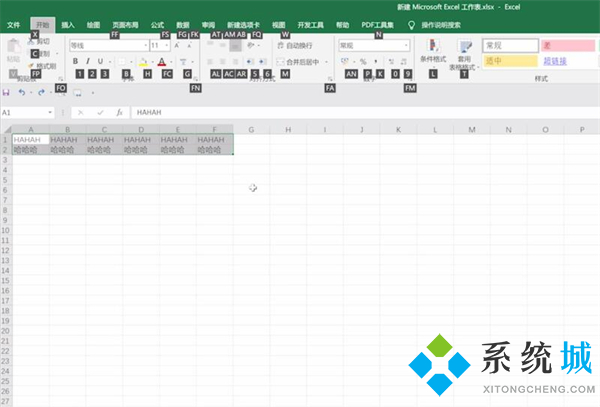Toggle Align Right in alignment group
Screen dimensions: 600x407
pos(235,61)
